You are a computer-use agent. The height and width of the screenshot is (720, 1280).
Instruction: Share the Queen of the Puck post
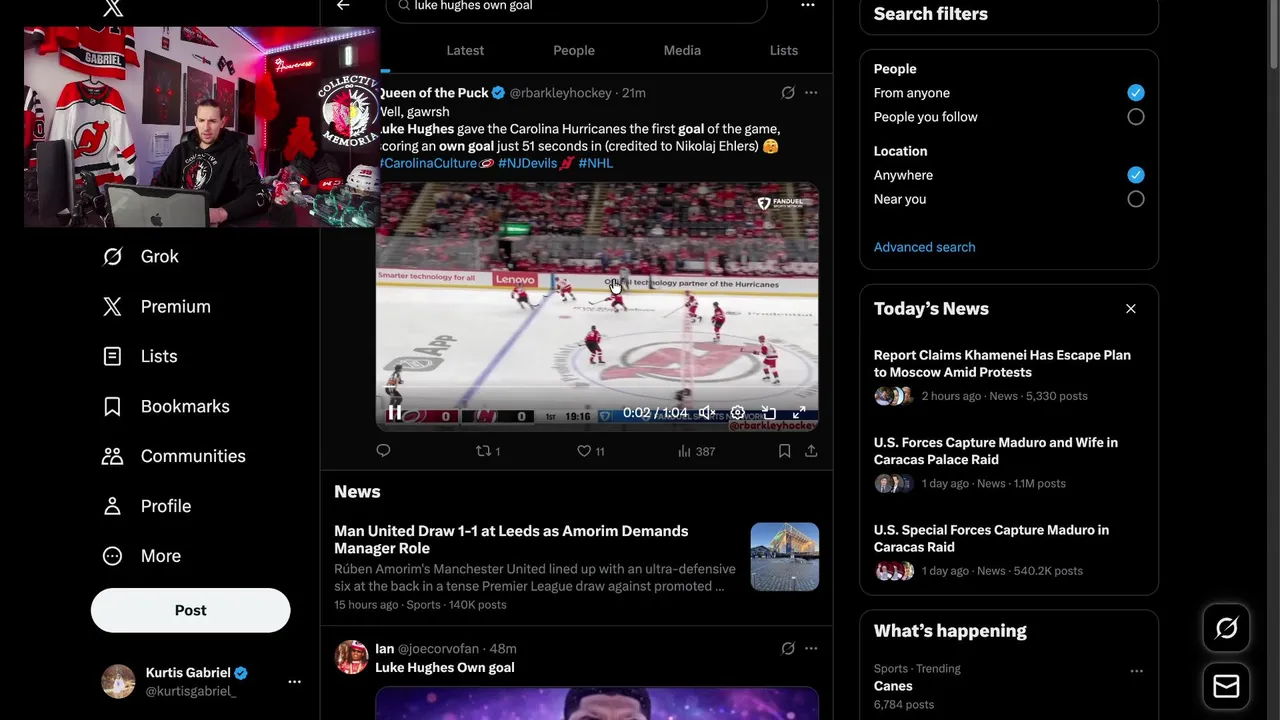[811, 451]
